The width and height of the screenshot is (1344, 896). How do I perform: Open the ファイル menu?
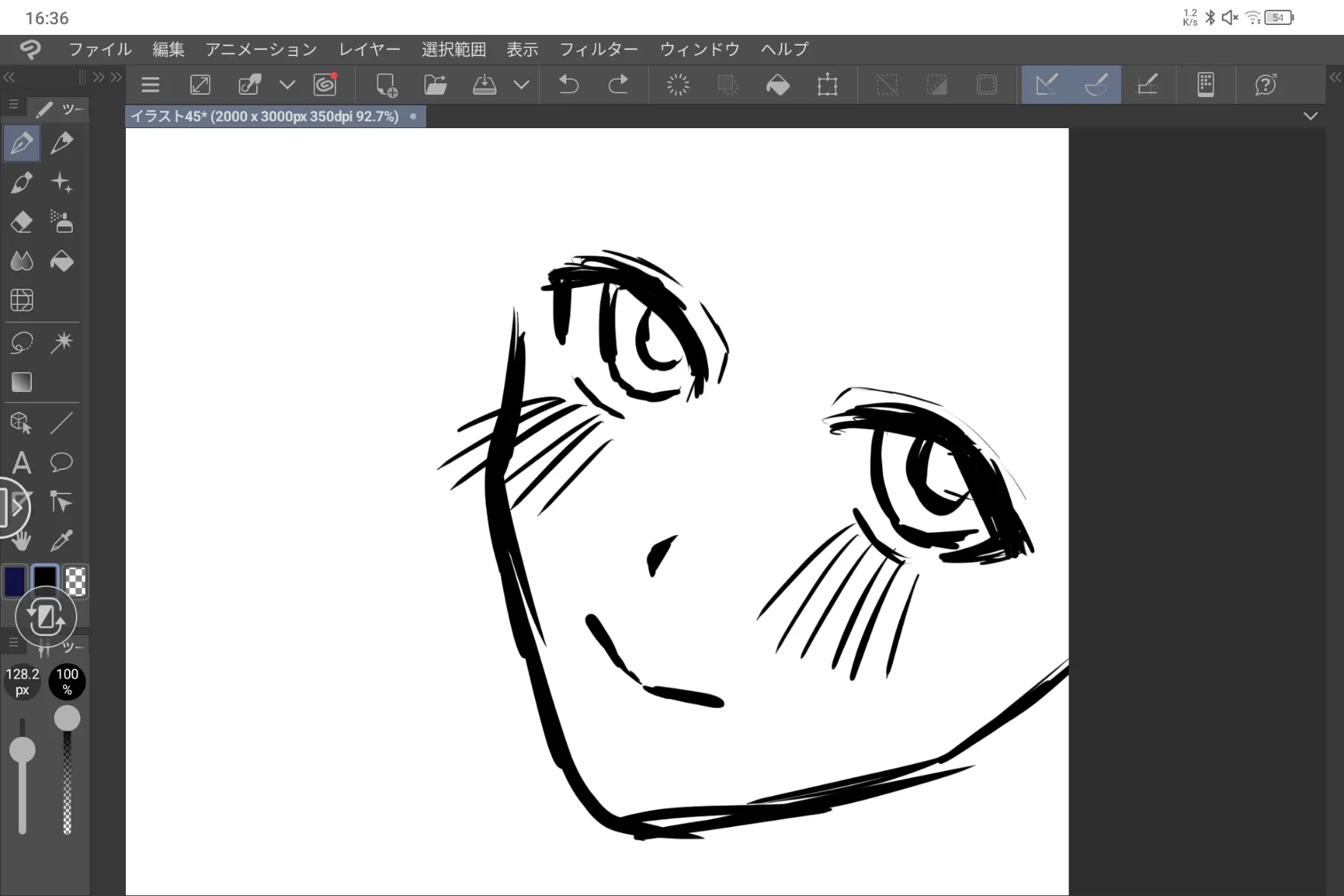[x=100, y=49]
